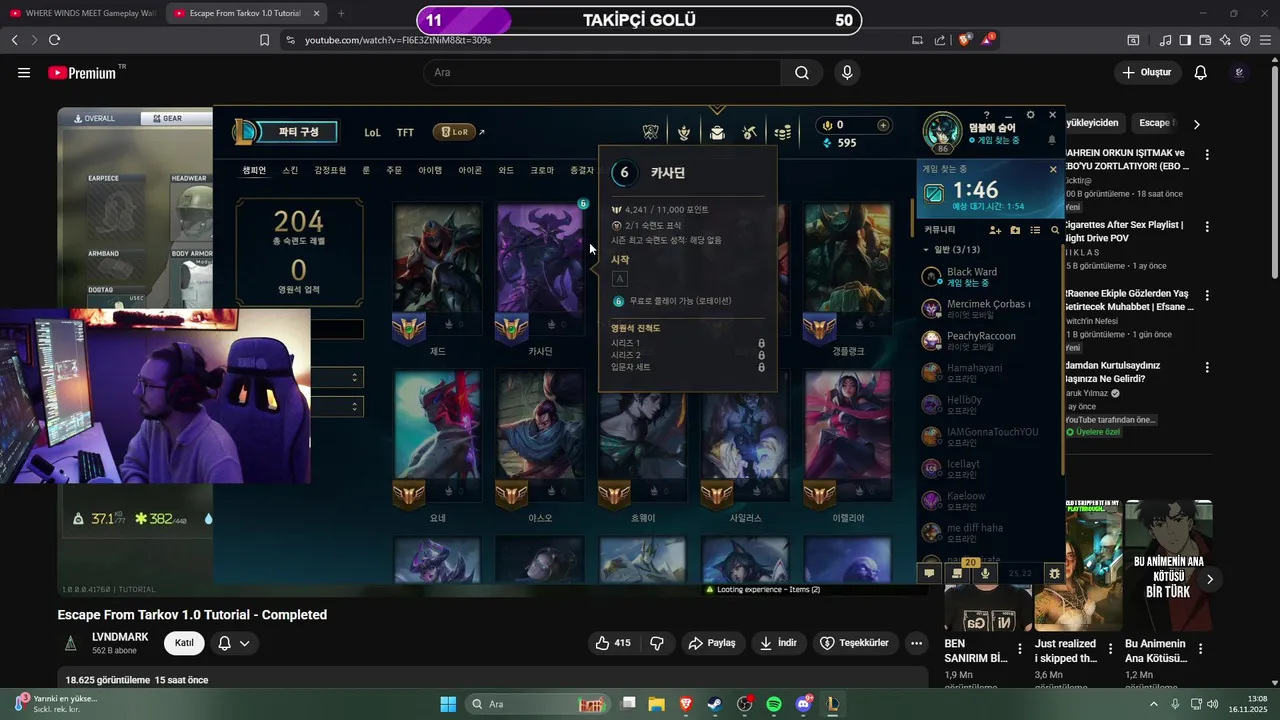
Task: Switch to the LoL tab in League client
Action: pos(372,132)
